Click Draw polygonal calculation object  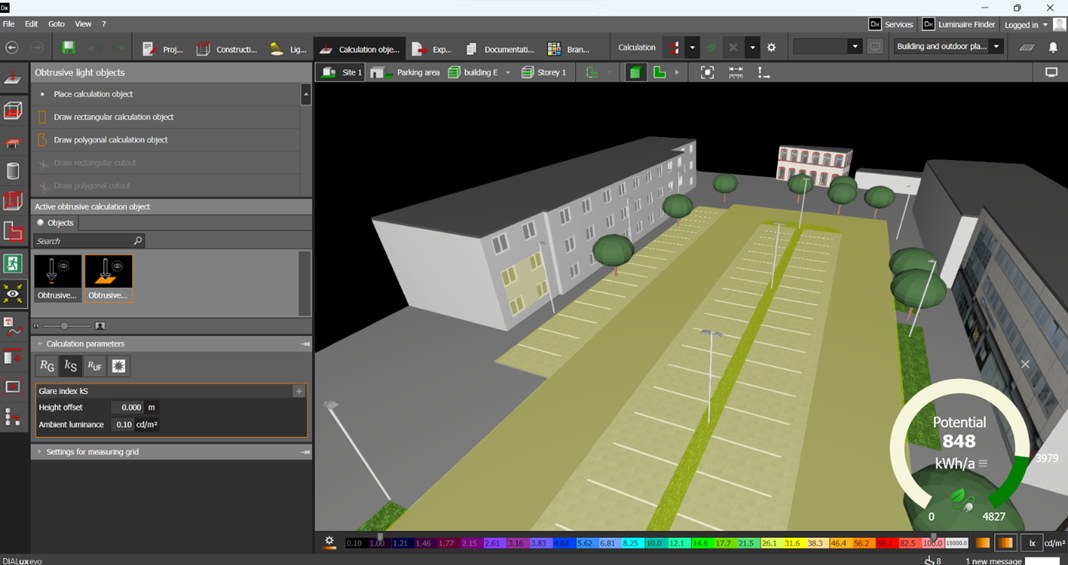[166, 140]
